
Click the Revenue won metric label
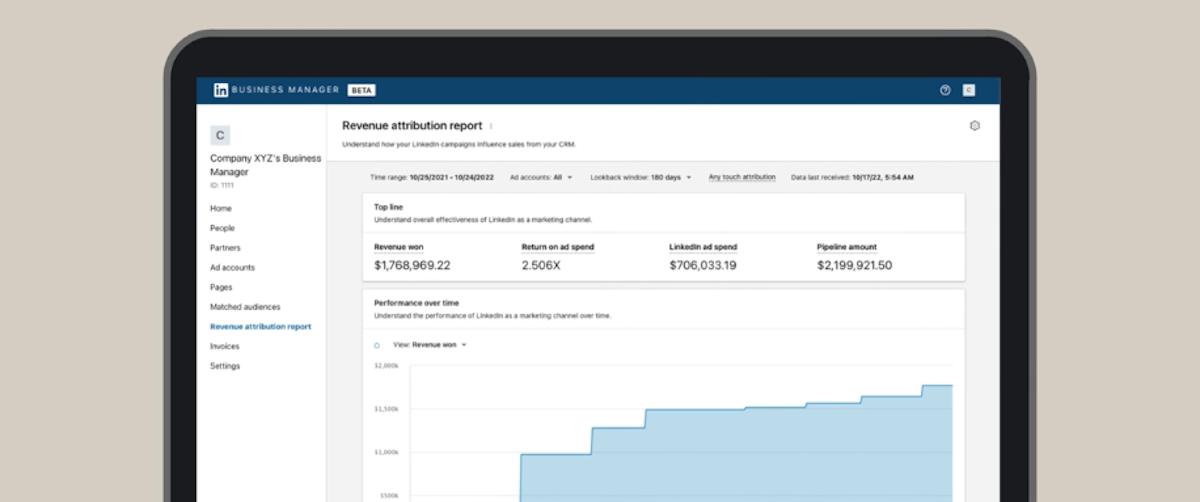(398, 246)
